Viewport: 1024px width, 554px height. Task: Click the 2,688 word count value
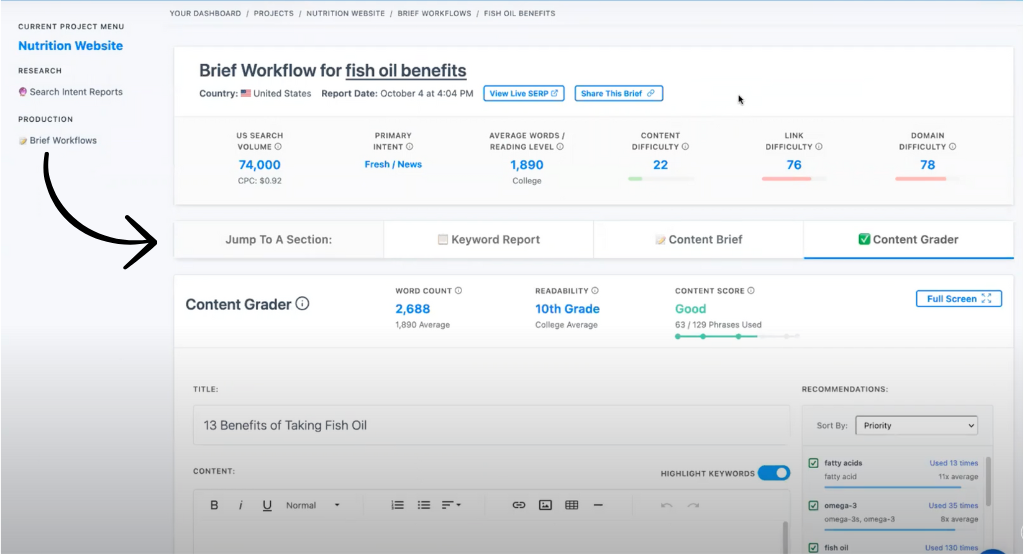click(x=413, y=309)
